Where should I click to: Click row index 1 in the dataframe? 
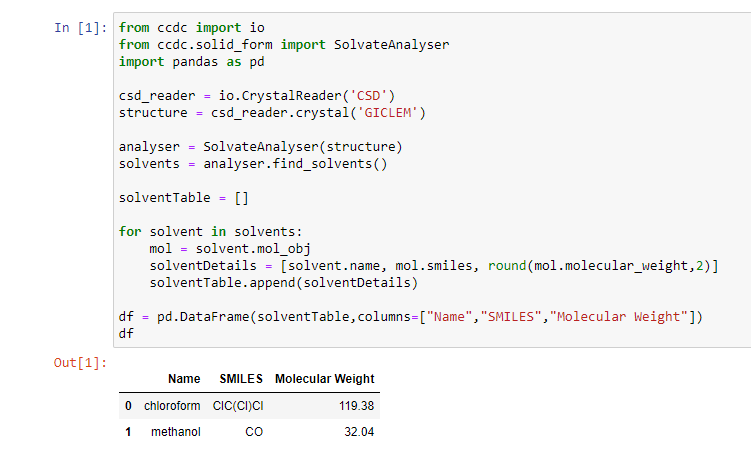click(x=128, y=432)
